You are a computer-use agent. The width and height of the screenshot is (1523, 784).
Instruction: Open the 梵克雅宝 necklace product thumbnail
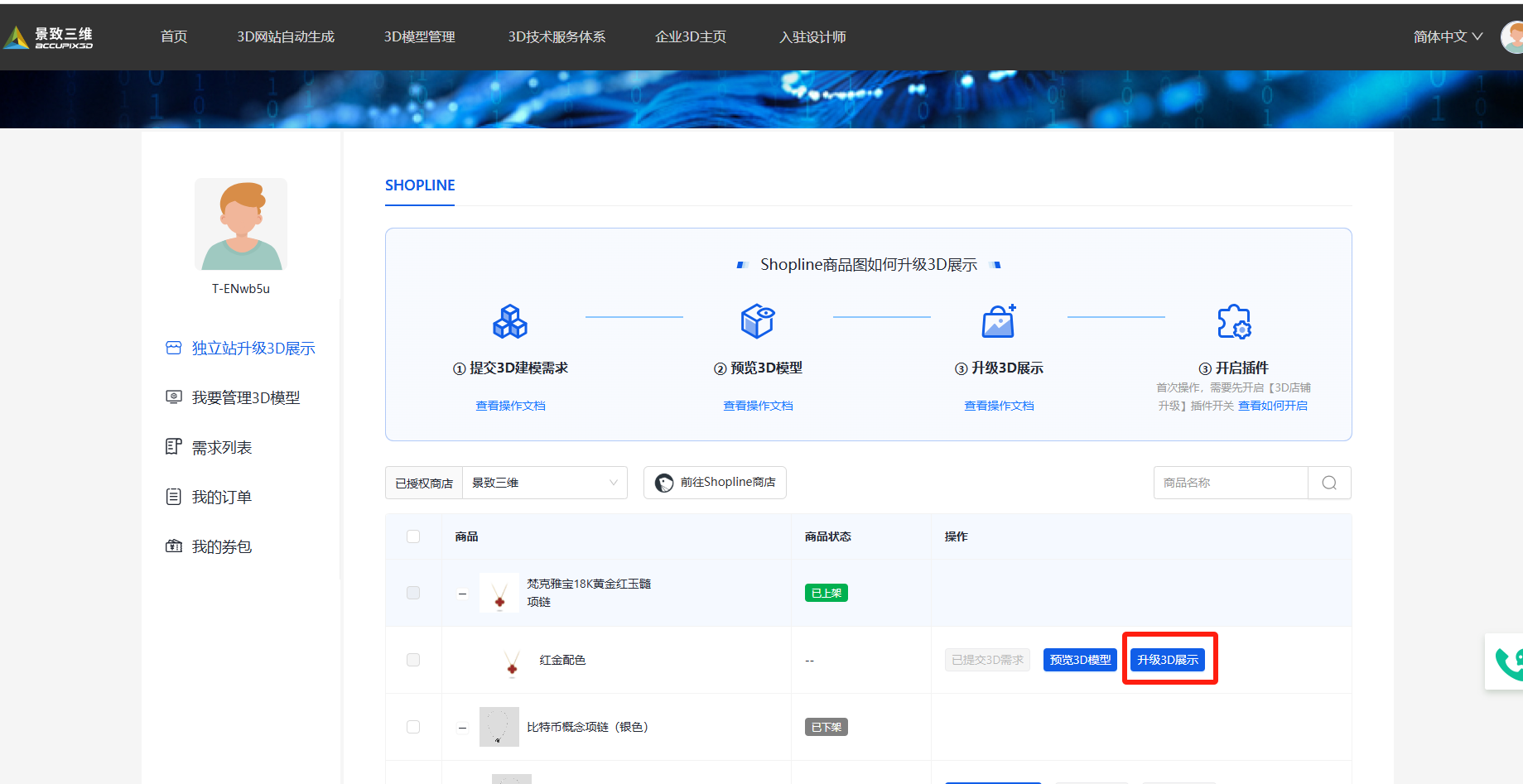click(x=499, y=593)
